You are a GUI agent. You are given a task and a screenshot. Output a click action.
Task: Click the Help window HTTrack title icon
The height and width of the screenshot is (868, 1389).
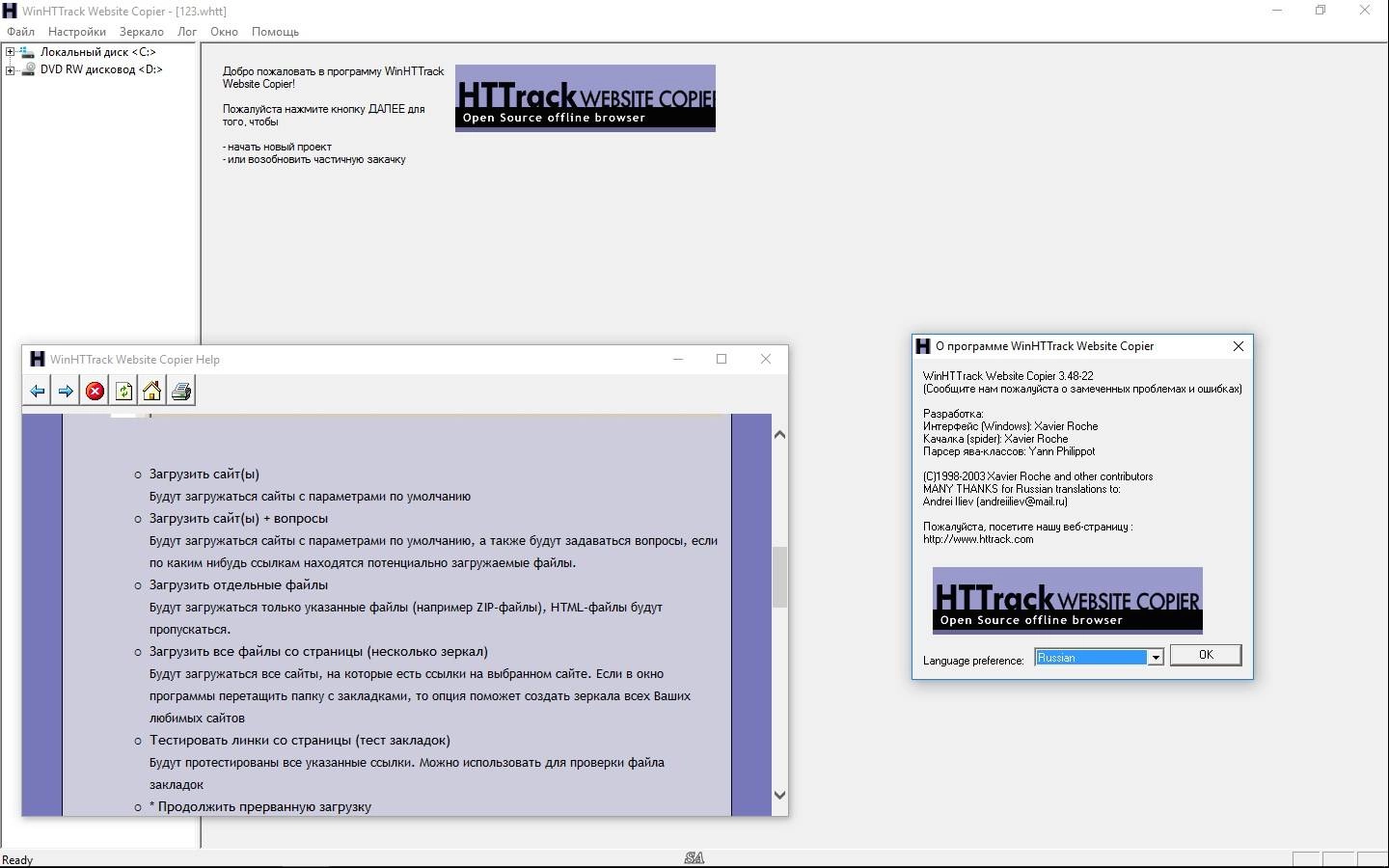tap(37, 359)
